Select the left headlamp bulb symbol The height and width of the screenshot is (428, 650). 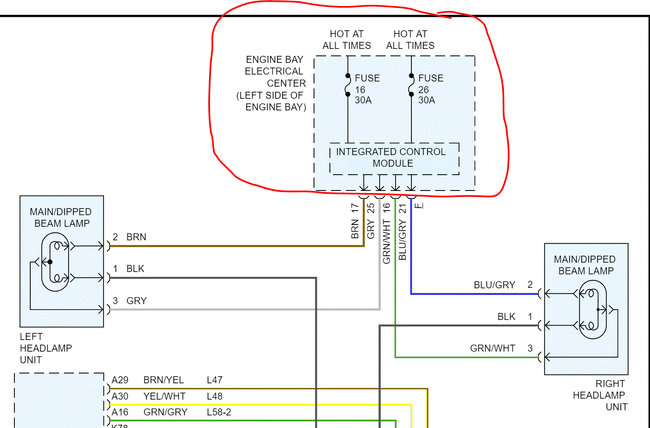[55, 262]
